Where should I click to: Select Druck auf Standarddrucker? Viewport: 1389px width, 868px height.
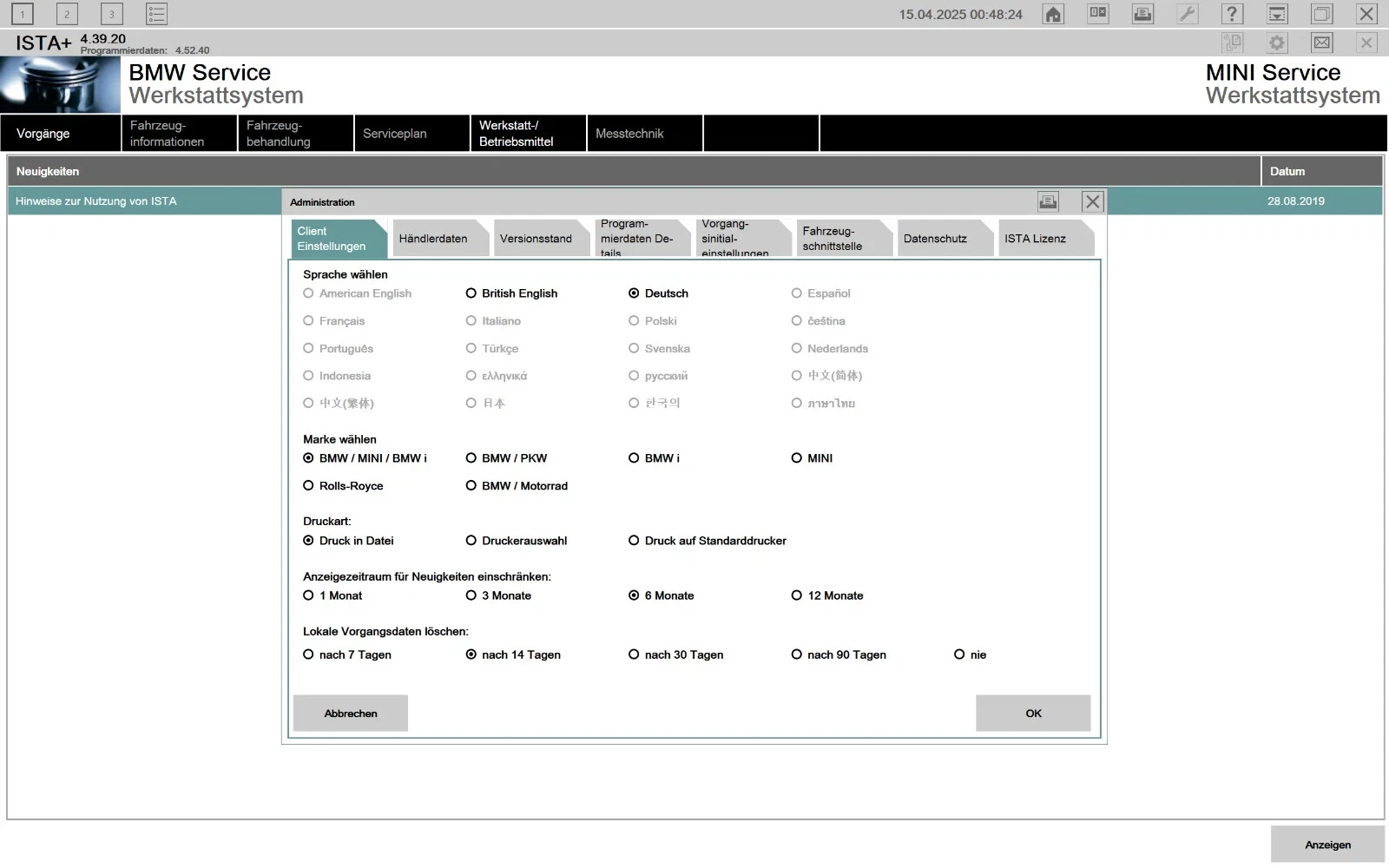coord(708,541)
